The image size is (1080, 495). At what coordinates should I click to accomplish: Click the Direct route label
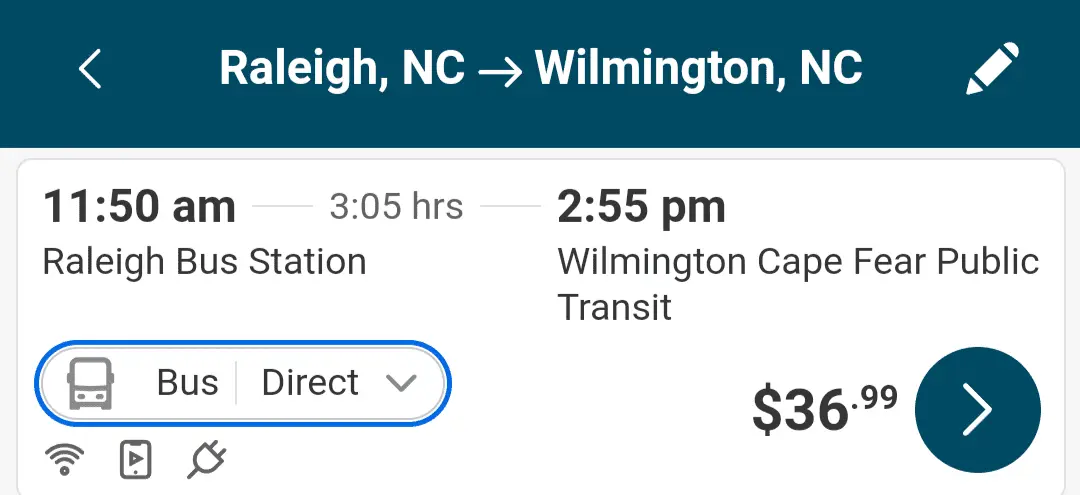[310, 383]
